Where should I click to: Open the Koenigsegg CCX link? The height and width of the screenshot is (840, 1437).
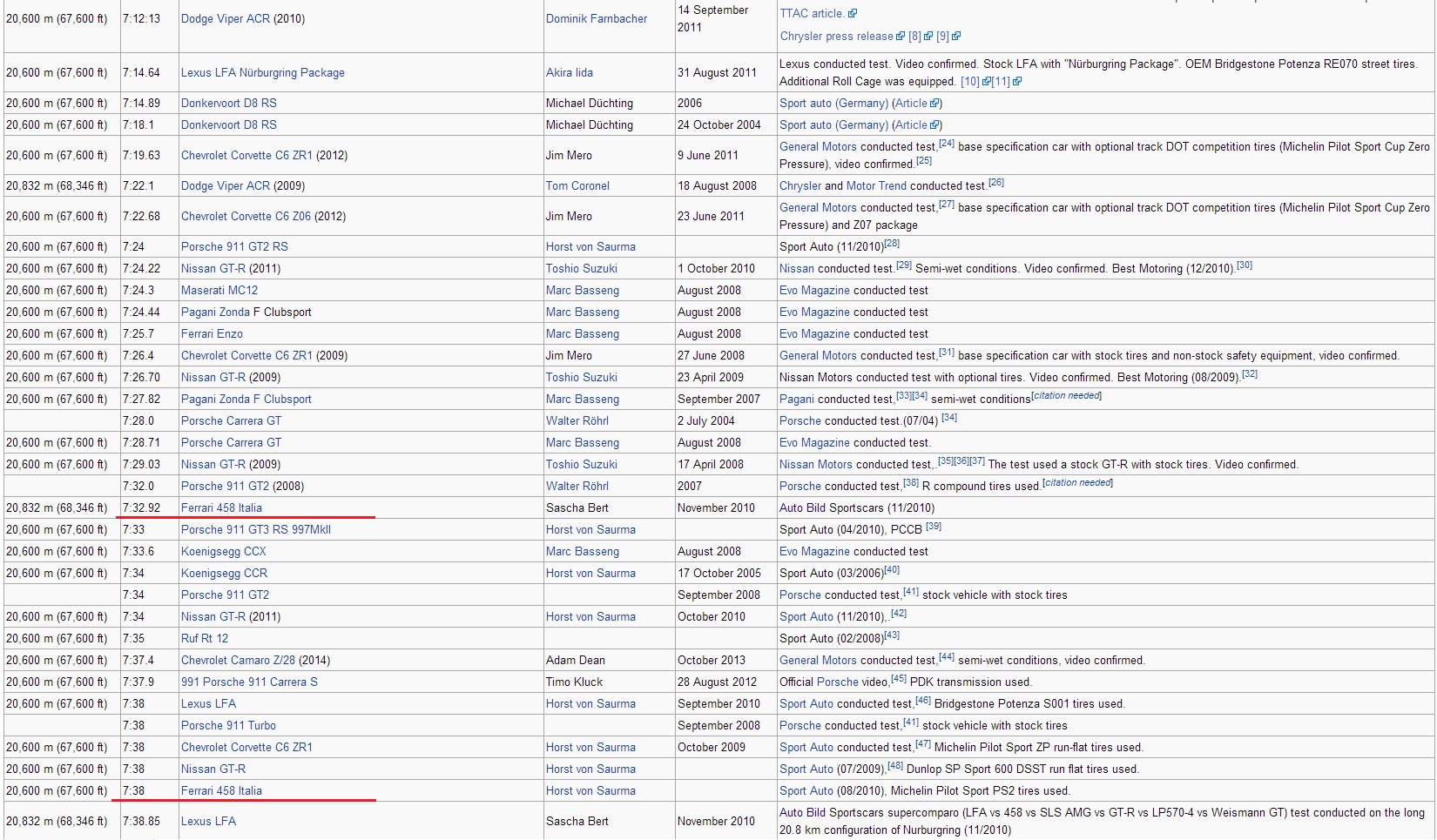pos(224,551)
